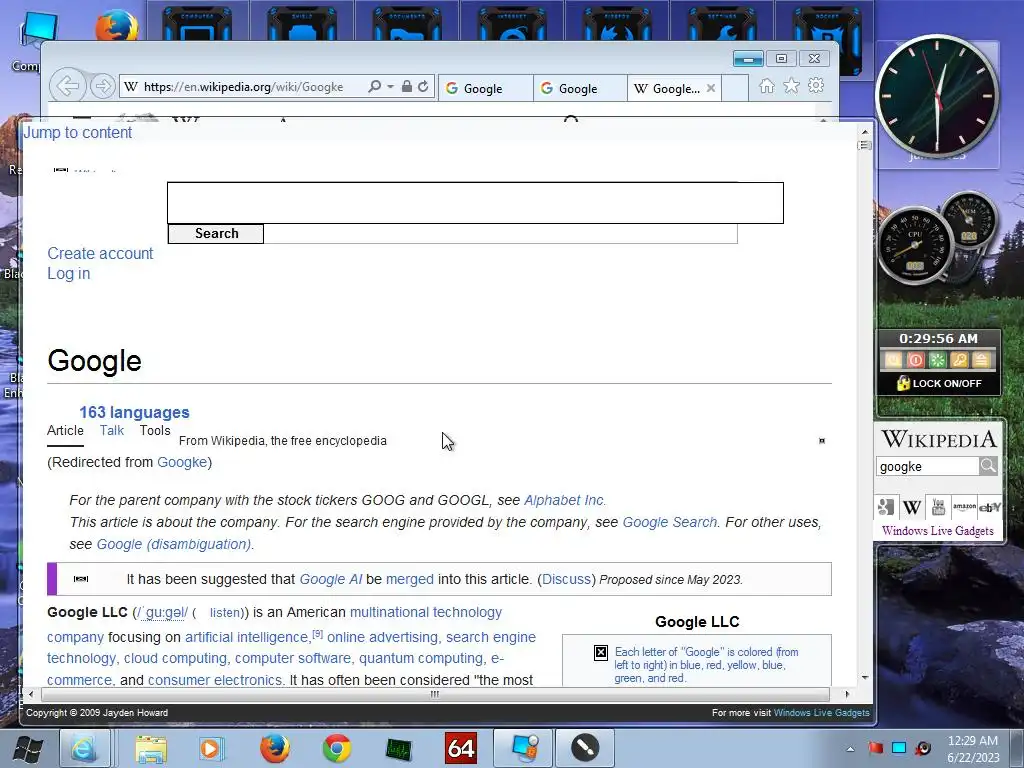Close the Wikipedia Google... tab
This screenshot has height=768, width=1024.
pyautogui.click(x=711, y=88)
